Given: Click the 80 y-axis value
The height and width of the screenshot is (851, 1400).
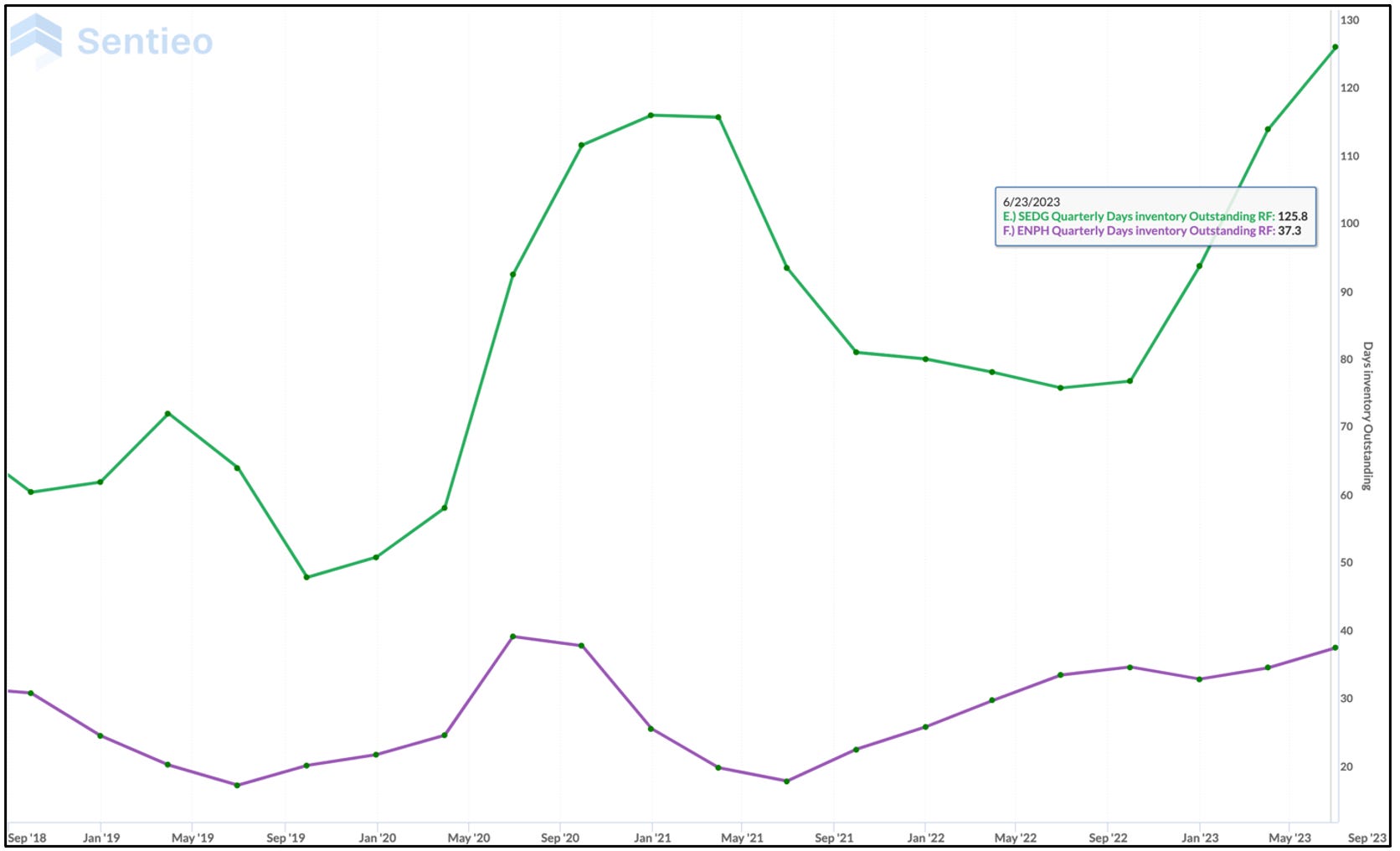Looking at the screenshot, I should 1346,359.
